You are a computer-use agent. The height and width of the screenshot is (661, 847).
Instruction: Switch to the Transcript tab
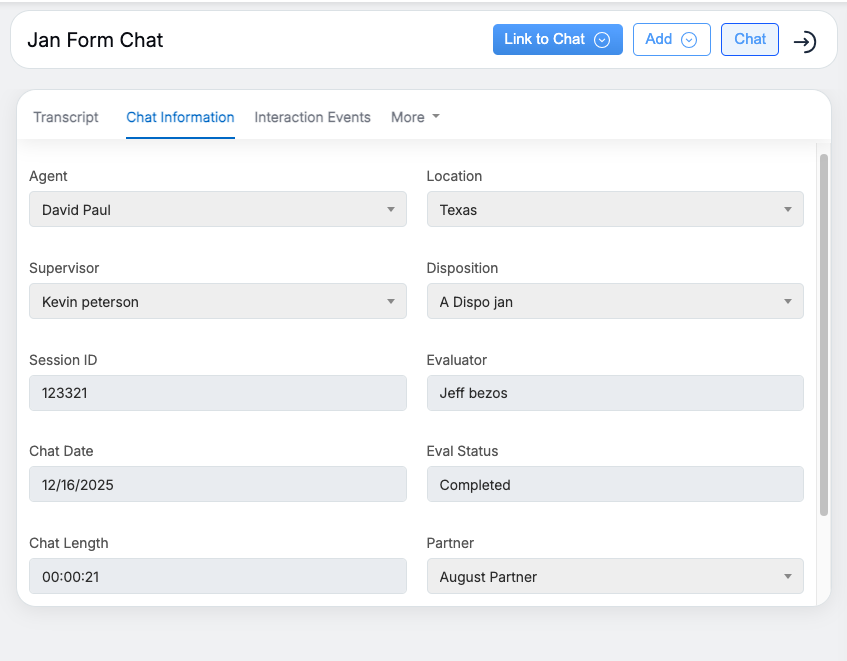[x=66, y=117]
